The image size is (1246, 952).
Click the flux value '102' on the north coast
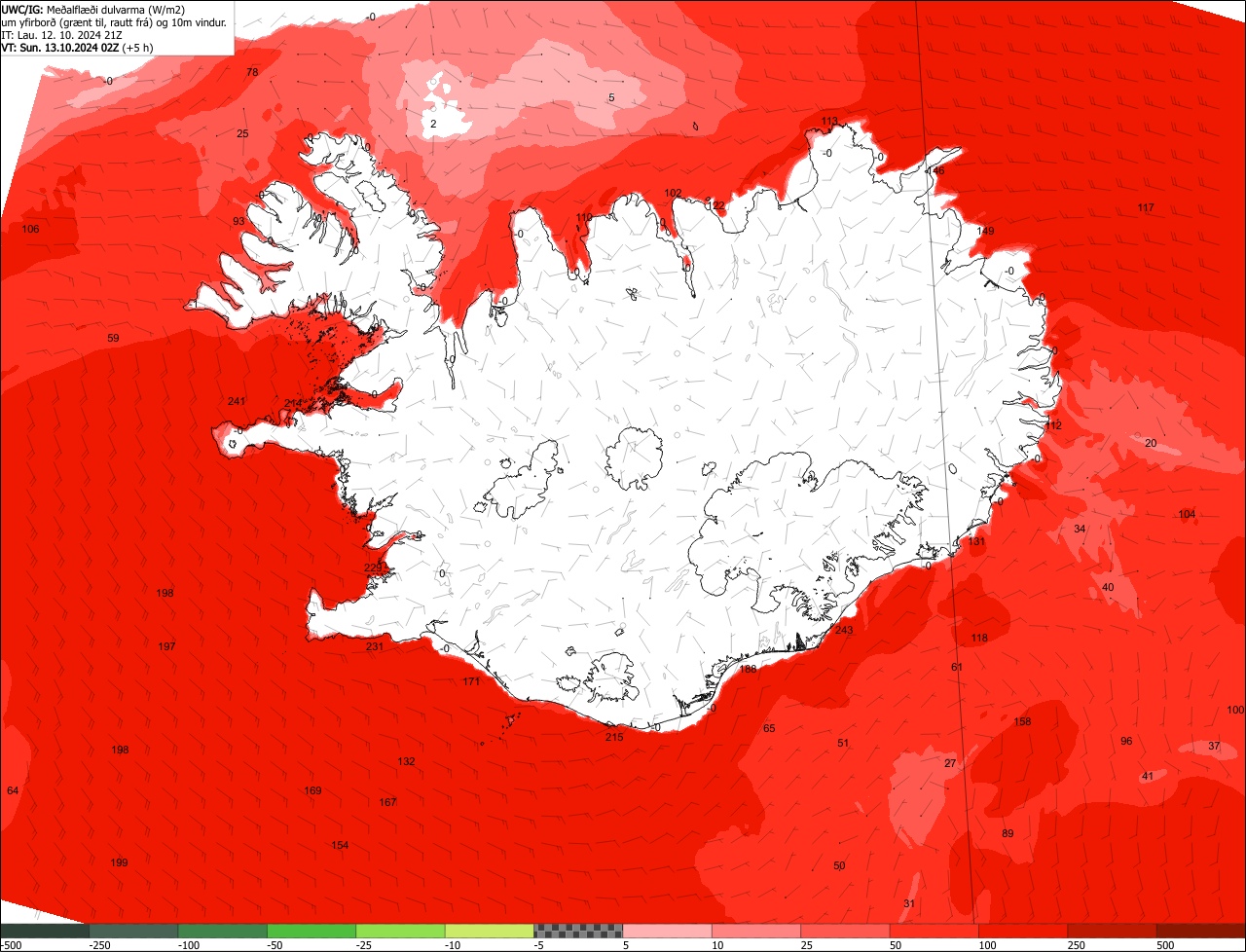click(x=673, y=193)
